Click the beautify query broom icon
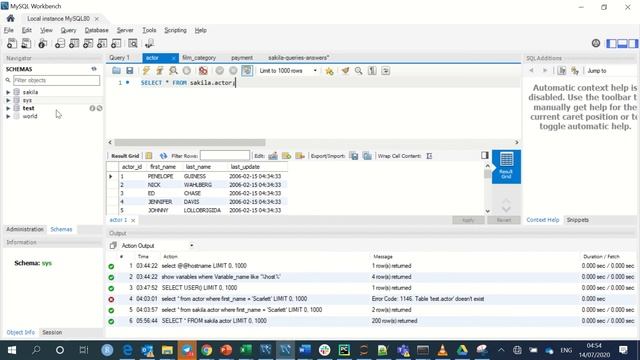Screen dimensions: 640x360 click(x=345, y=71)
